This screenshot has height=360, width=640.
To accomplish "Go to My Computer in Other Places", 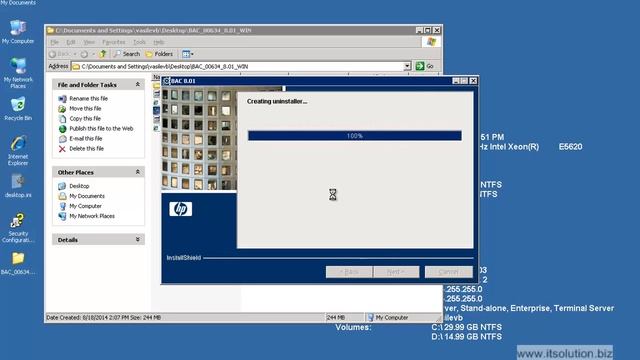I will coord(85,206).
